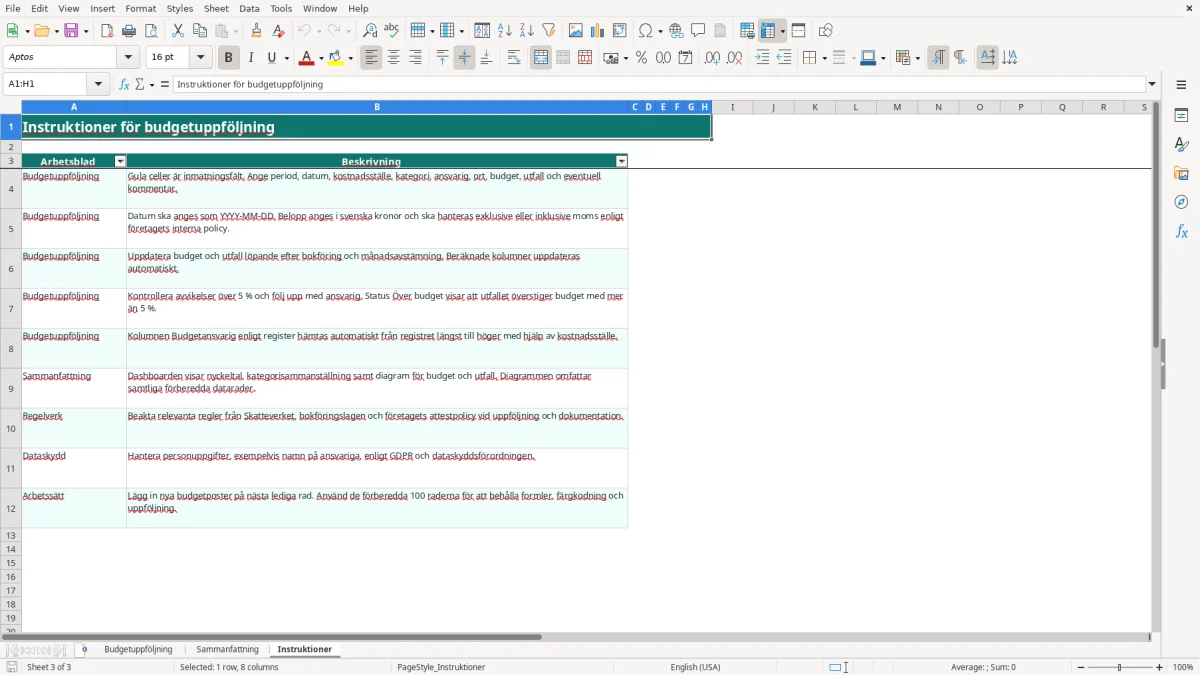The height and width of the screenshot is (675, 1200).
Task: Toggle Center Vertically alignment
Action: [x=464, y=58]
